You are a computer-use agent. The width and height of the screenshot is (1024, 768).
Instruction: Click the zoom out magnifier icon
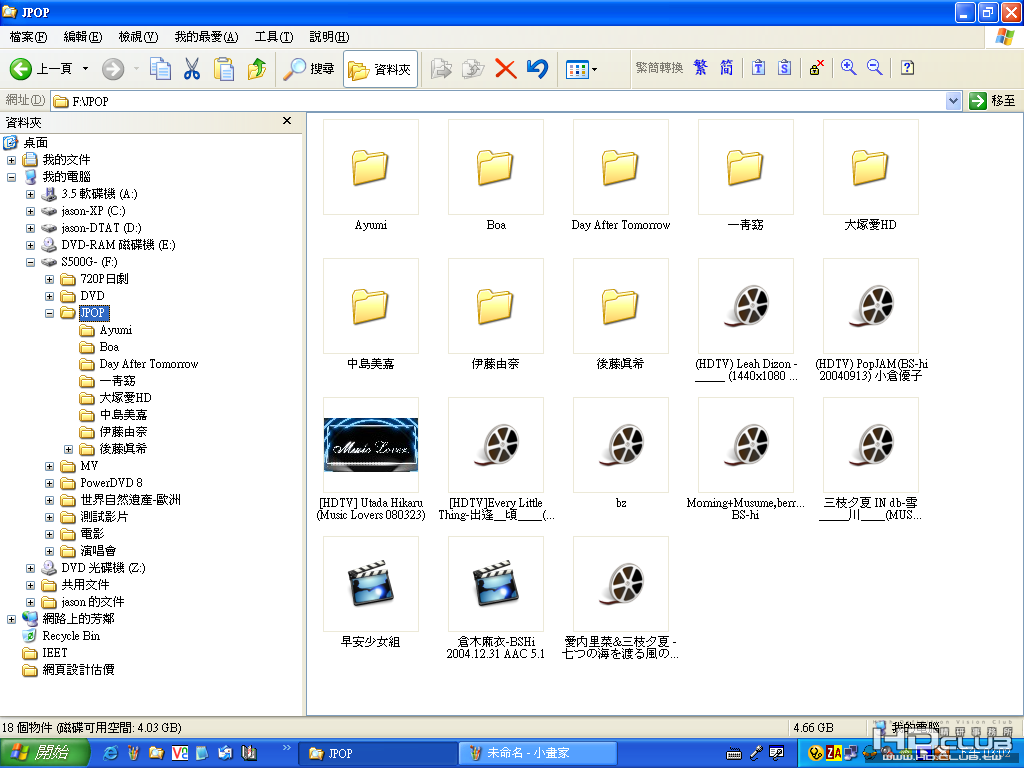pyautogui.click(x=874, y=67)
